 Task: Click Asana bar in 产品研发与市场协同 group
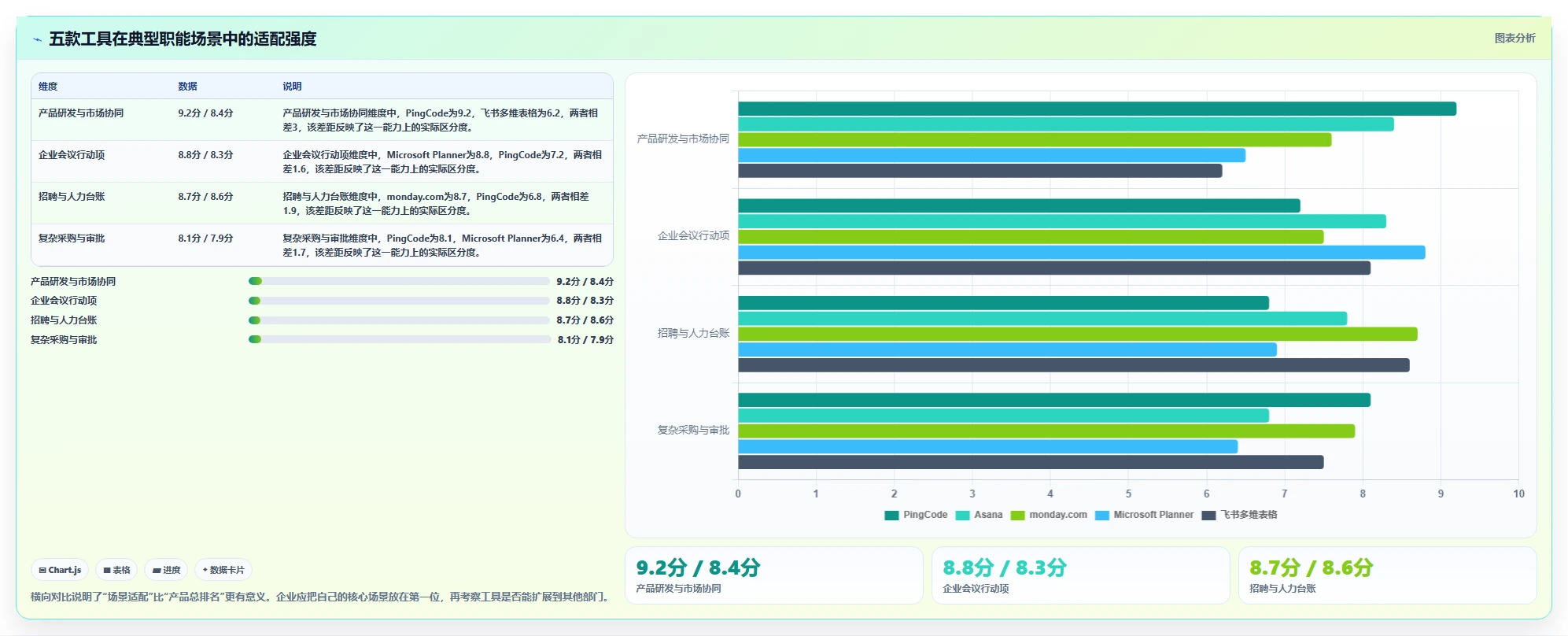[1066, 124]
